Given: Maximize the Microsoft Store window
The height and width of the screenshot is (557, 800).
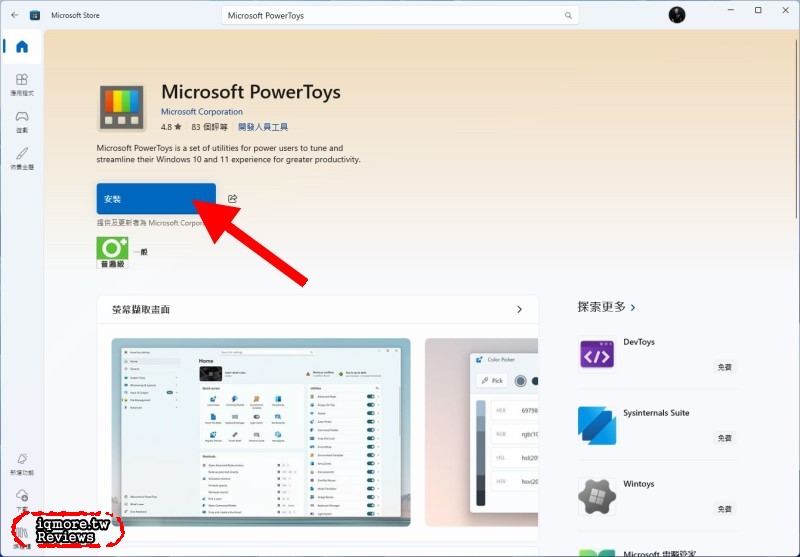Looking at the screenshot, I should click(x=758, y=10).
